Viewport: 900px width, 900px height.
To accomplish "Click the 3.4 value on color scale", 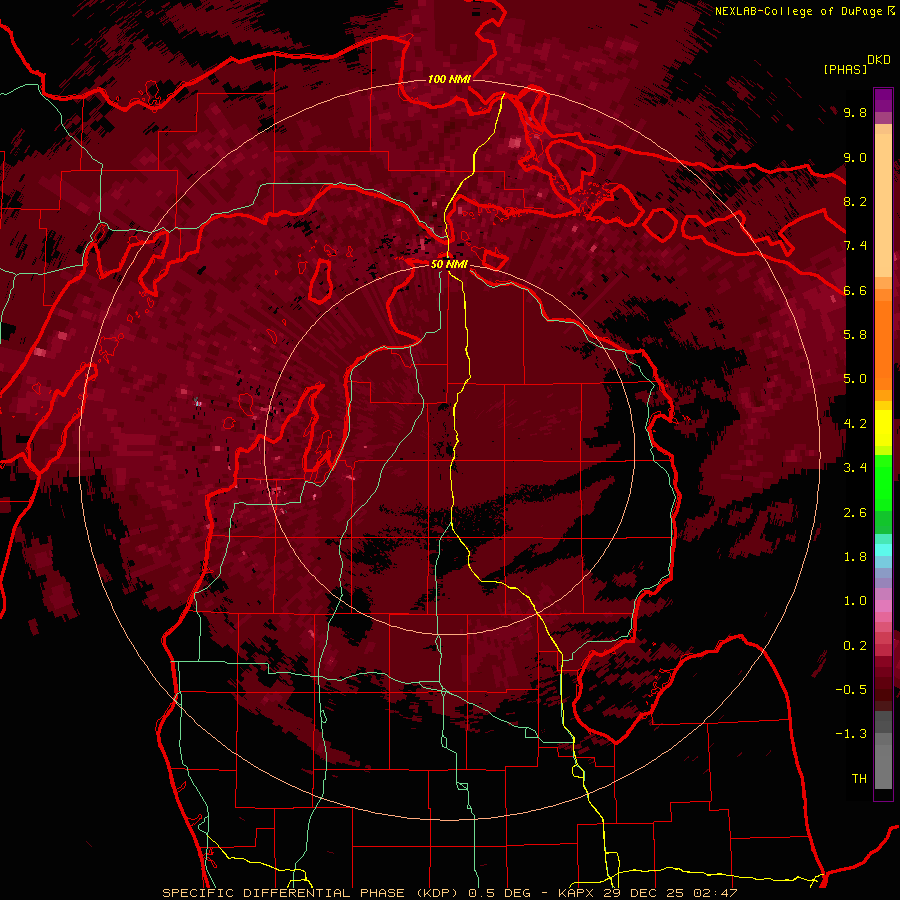I will tap(855, 468).
